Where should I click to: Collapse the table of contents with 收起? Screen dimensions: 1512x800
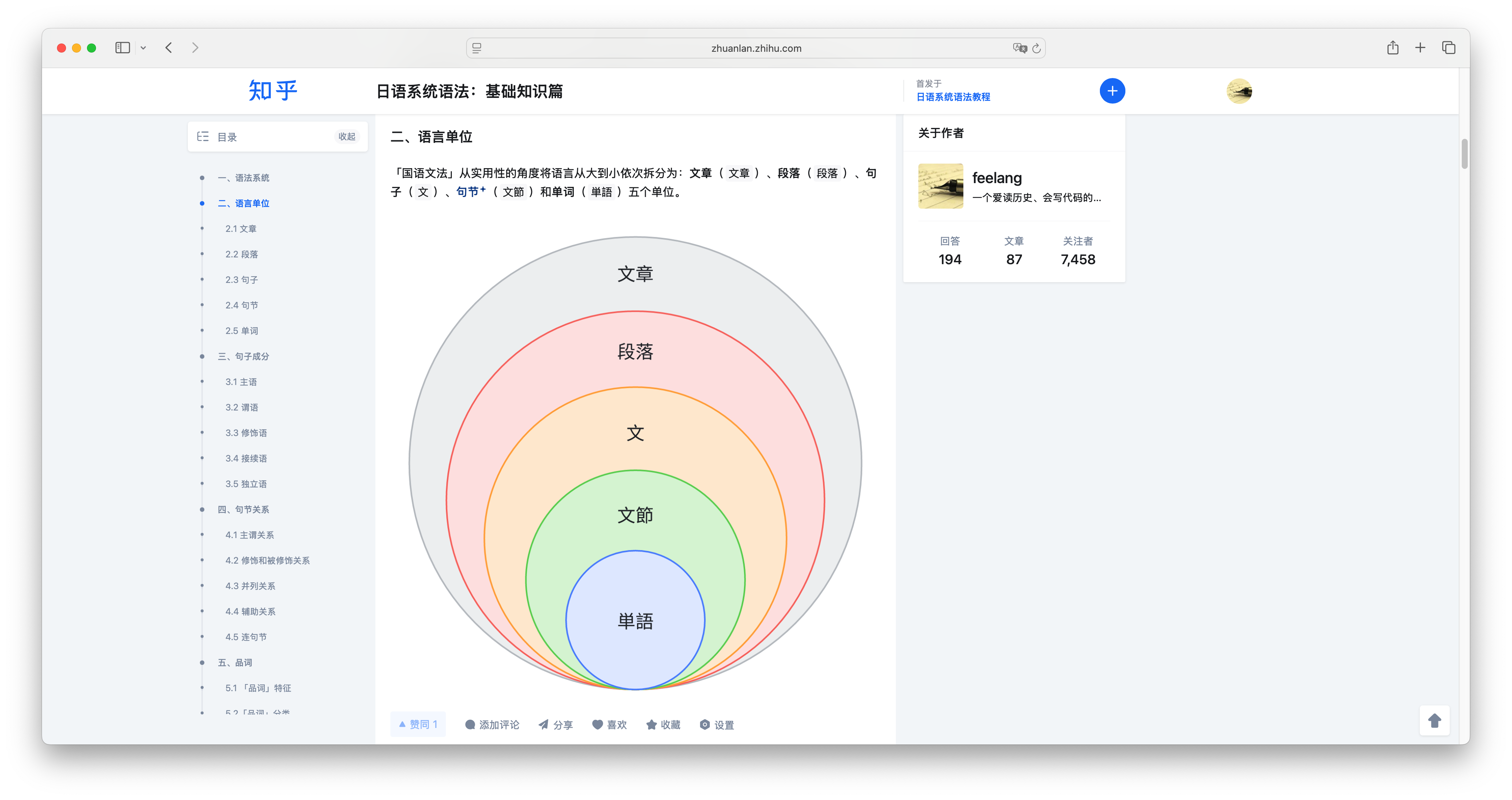pos(346,136)
